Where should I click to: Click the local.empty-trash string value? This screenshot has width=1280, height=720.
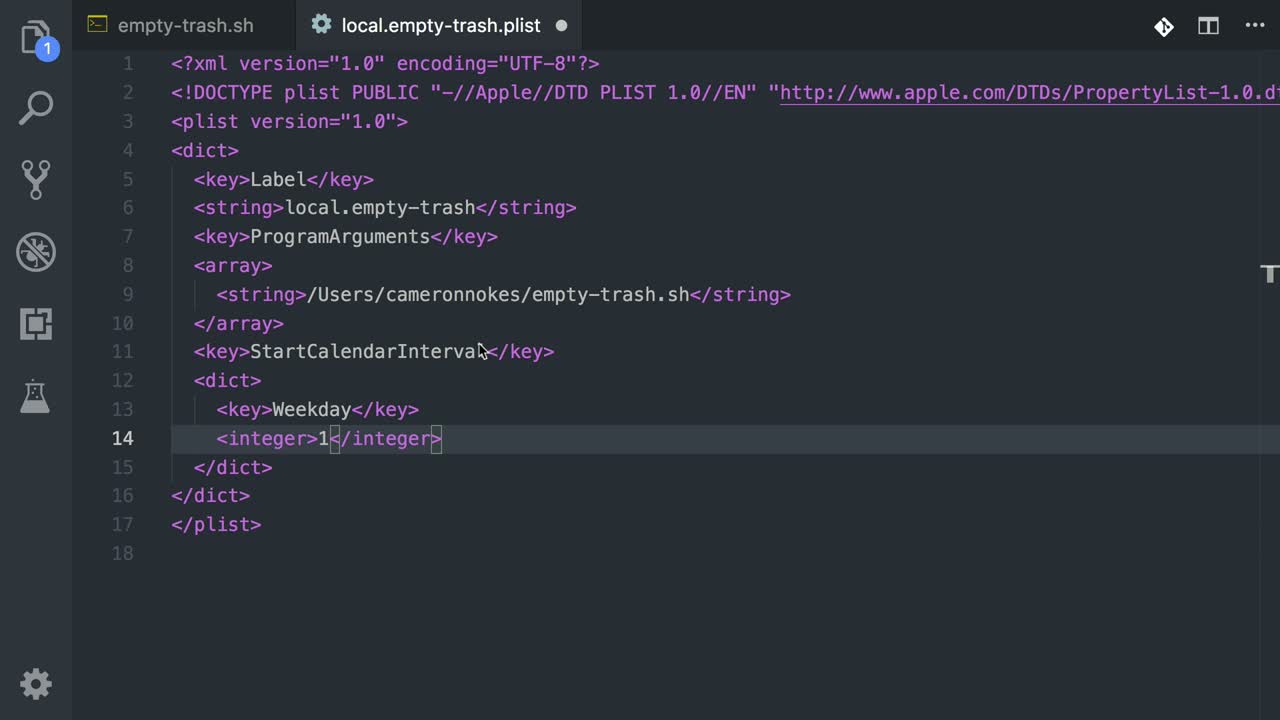(x=380, y=208)
